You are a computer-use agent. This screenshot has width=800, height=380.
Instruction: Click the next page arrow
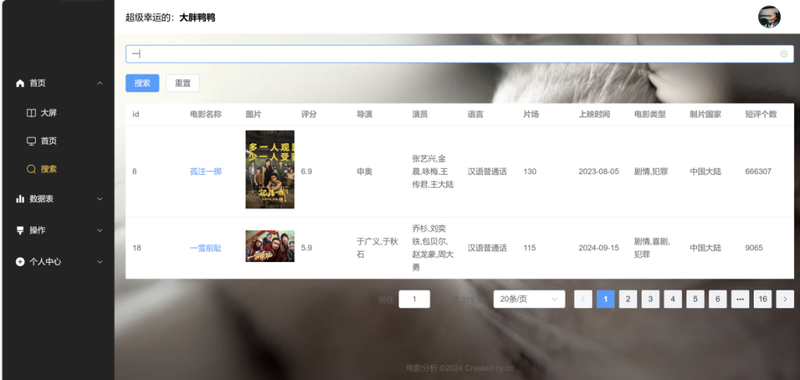[x=785, y=299]
